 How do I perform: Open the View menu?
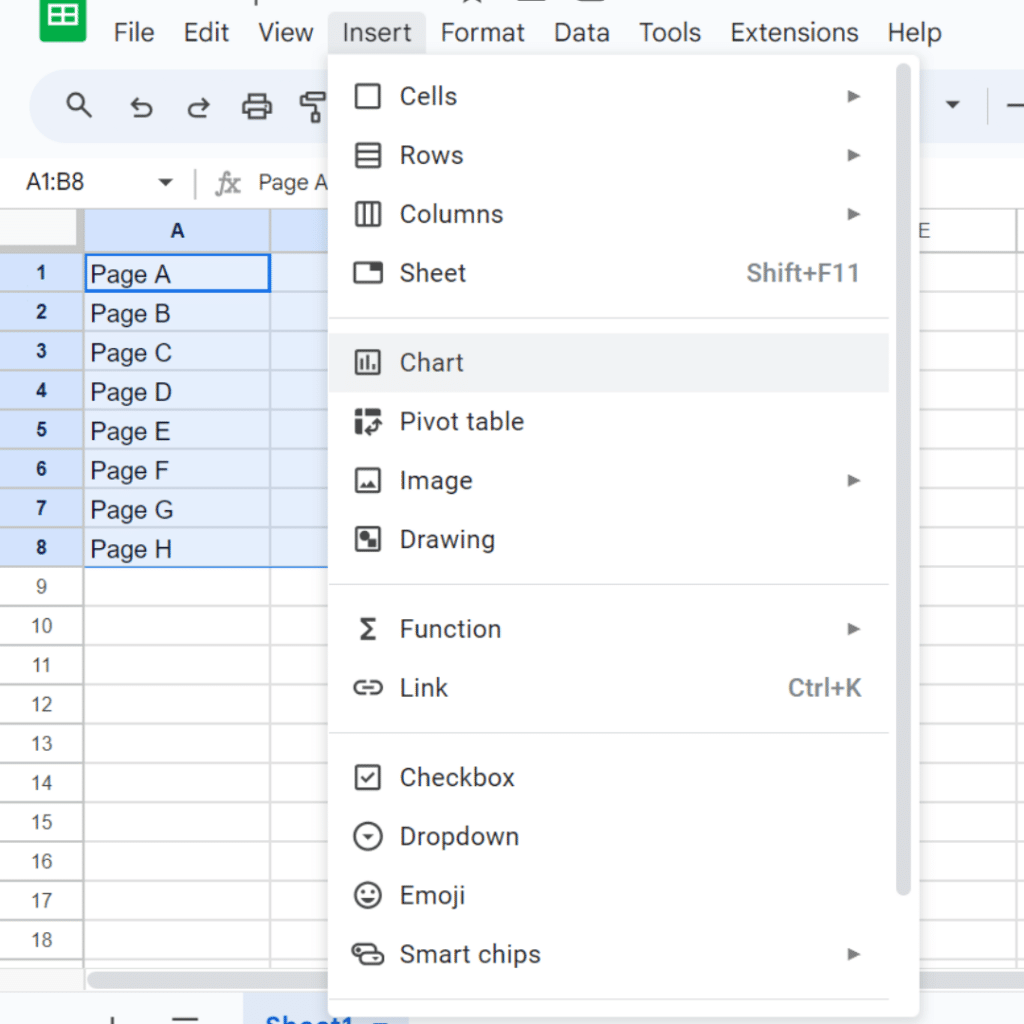tap(285, 33)
